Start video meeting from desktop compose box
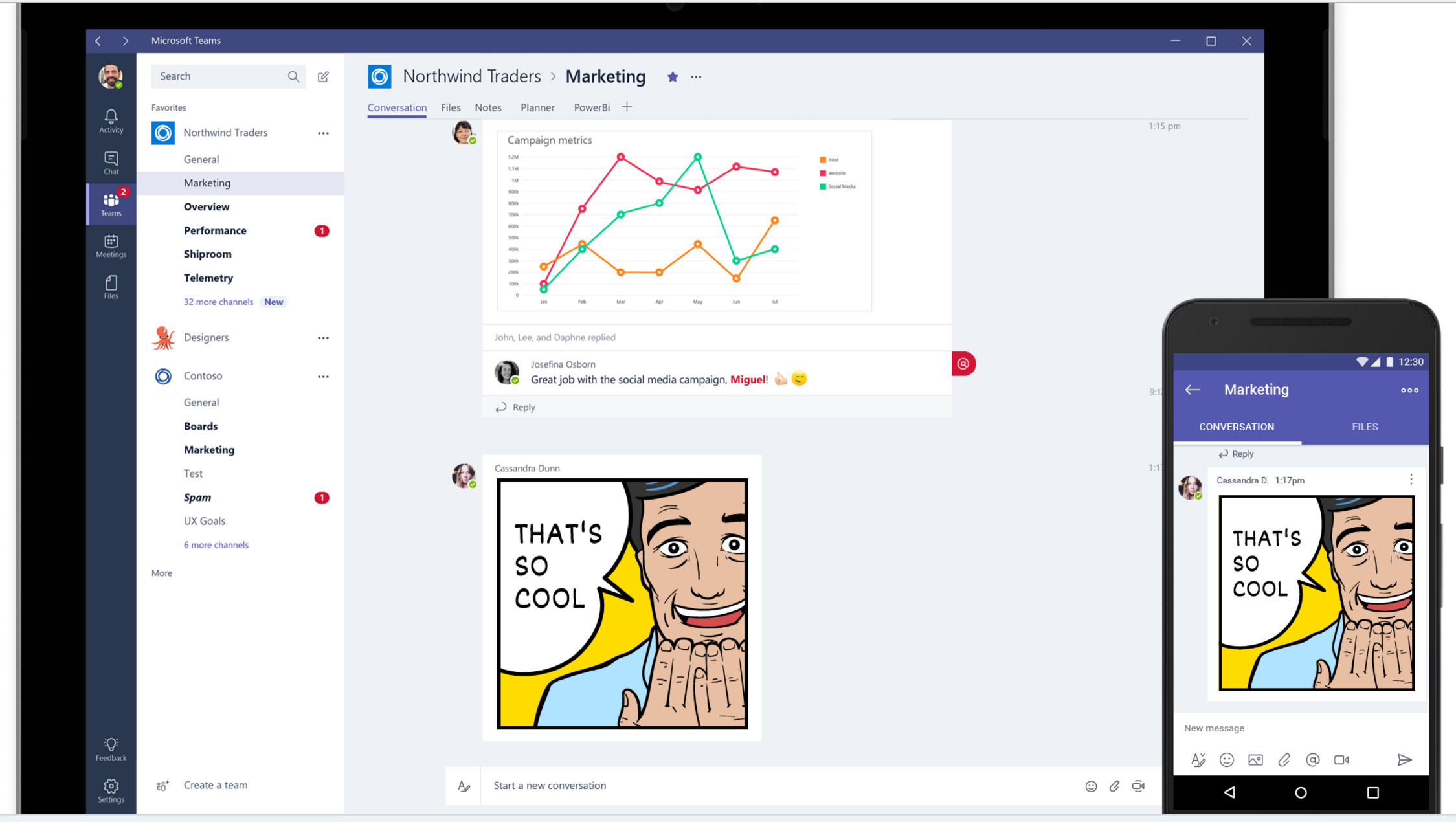Viewport: 1456px width, 822px height. 1139,786
